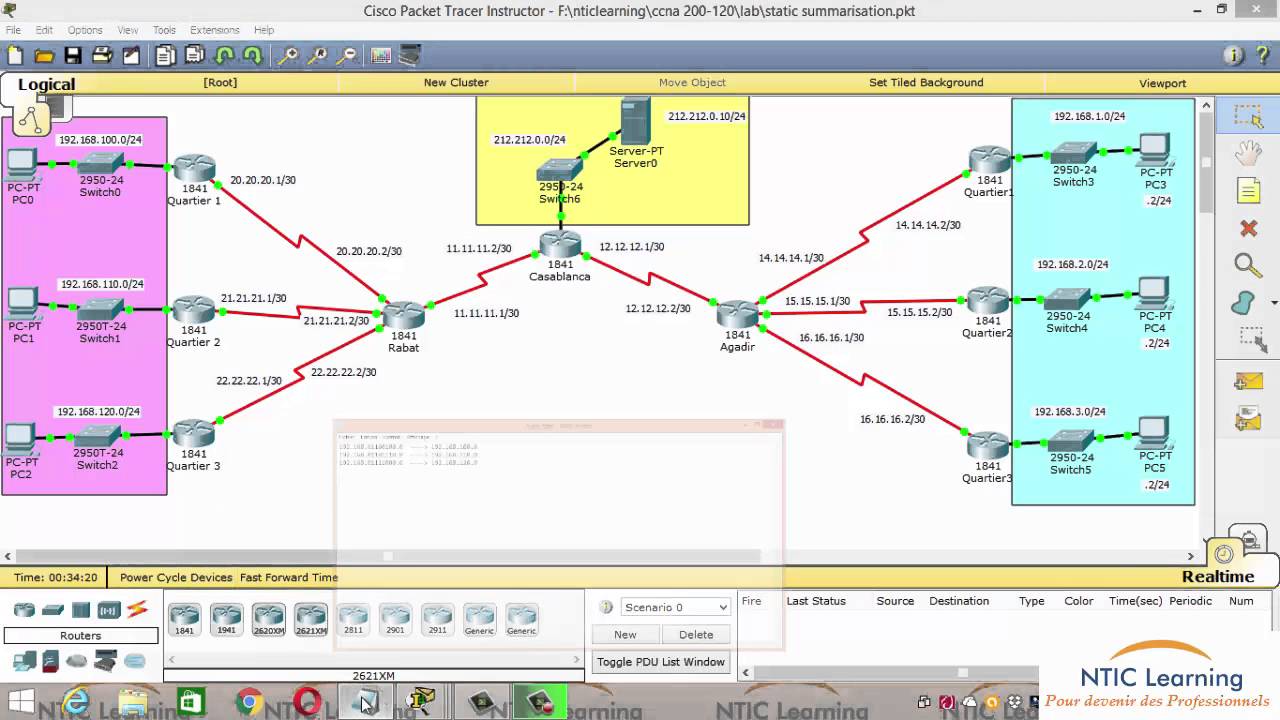Viewport: 1280px width, 720px height.
Task: Click the Viewport button
Action: tap(1162, 83)
